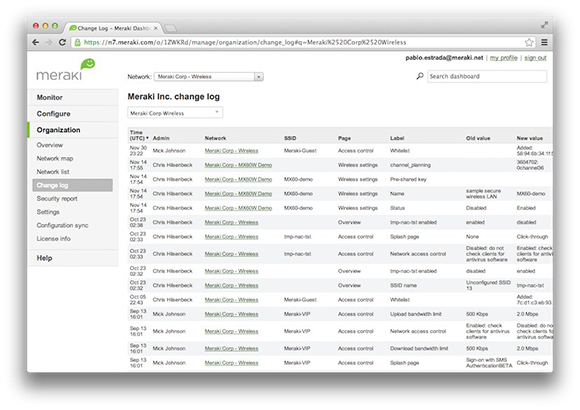Expand the Meraki Corp Wireless filter dropdown
580x410 pixels.
click(175, 113)
